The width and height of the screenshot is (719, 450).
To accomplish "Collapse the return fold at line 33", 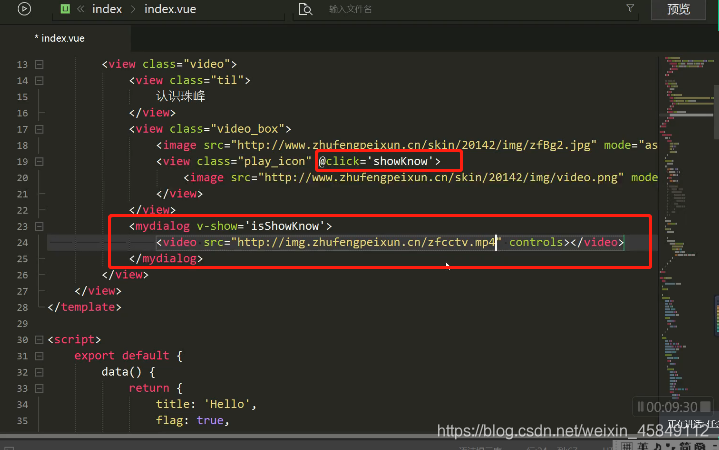I will click(x=39, y=389).
